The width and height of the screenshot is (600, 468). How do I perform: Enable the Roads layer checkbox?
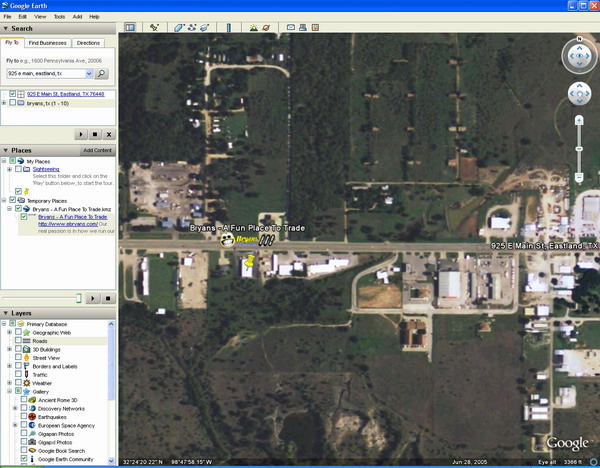[18, 341]
